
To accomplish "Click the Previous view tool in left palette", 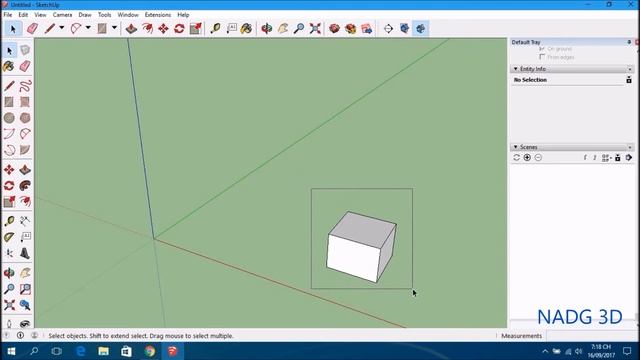I will pyautogui.click(x=25, y=305).
